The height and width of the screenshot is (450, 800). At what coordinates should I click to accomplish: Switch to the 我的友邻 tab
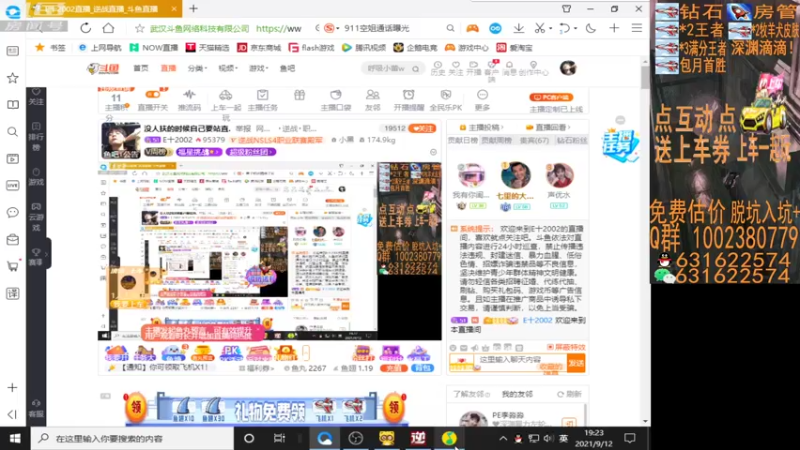517,394
